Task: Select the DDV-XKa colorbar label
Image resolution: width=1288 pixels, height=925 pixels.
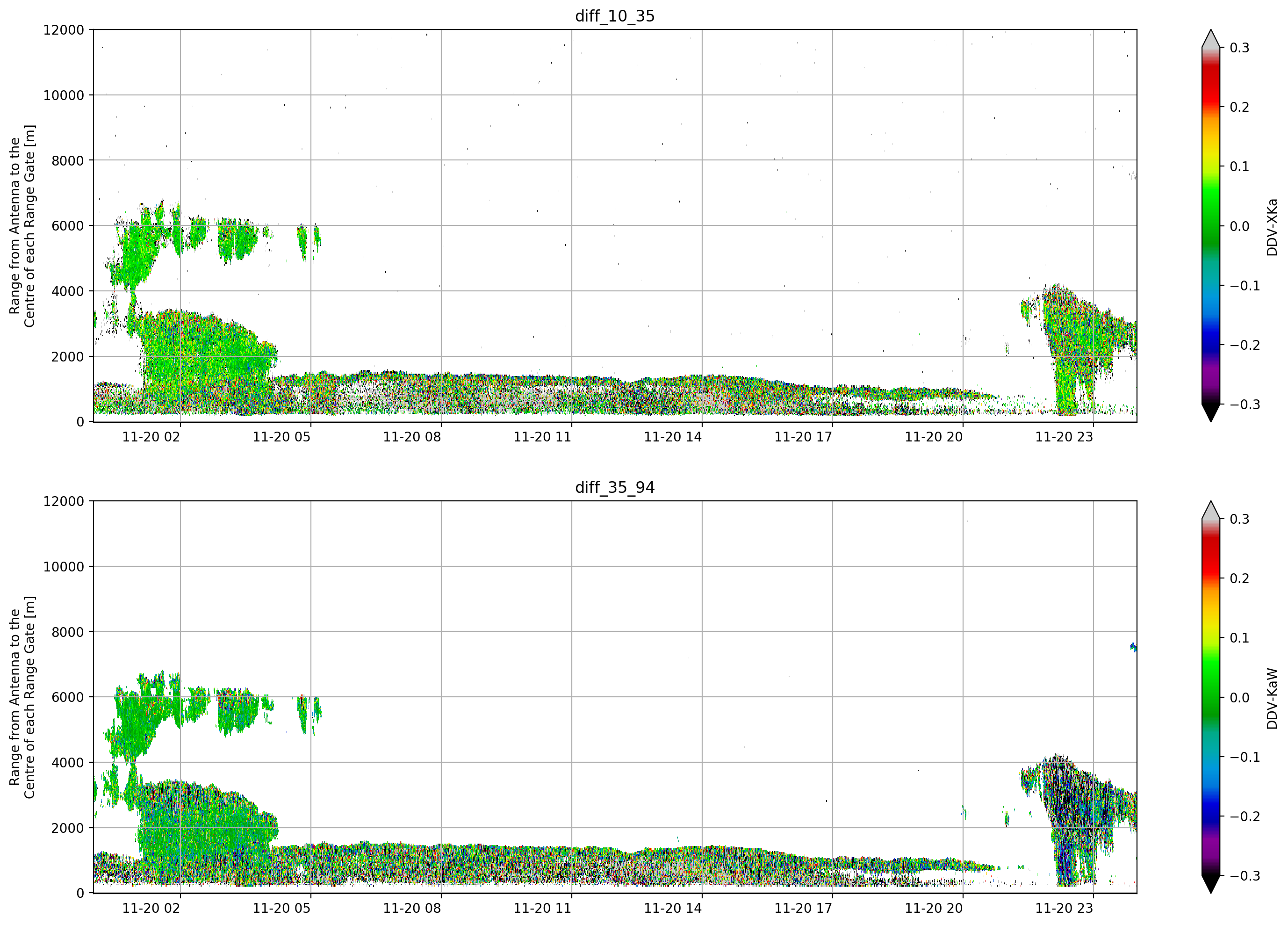Action: point(1272,227)
